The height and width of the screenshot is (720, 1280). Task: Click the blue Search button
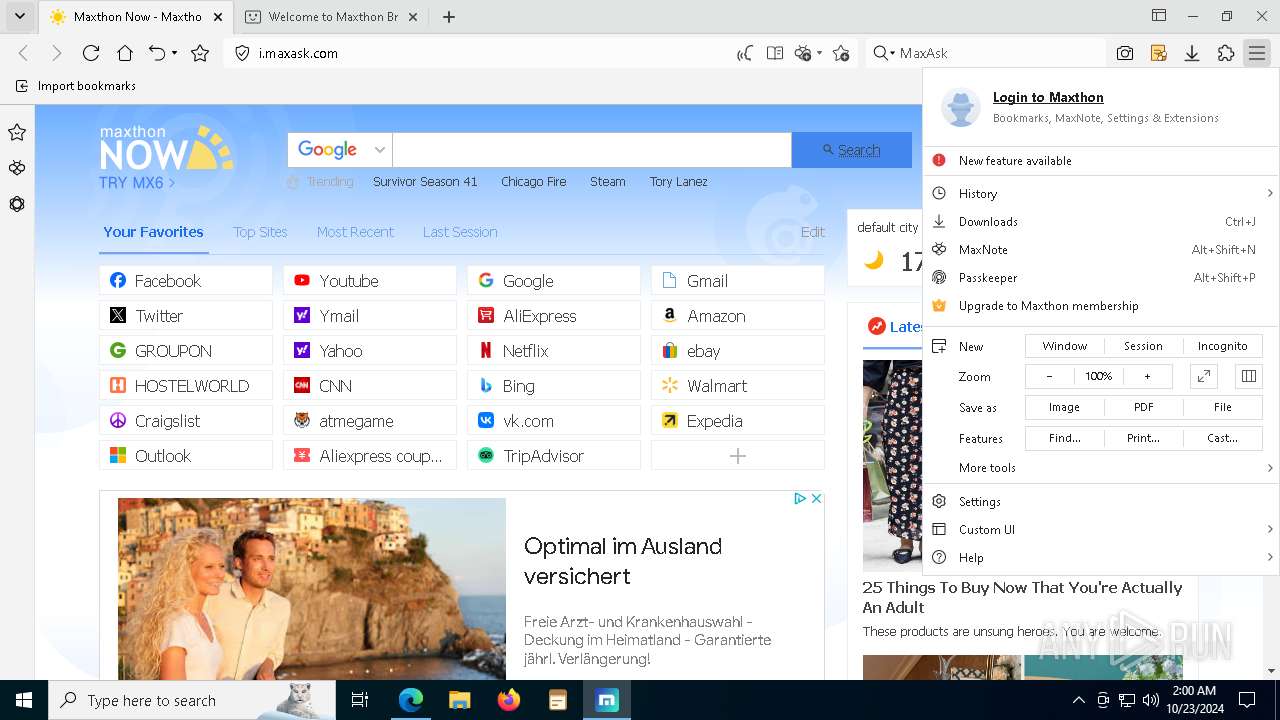coord(852,150)
